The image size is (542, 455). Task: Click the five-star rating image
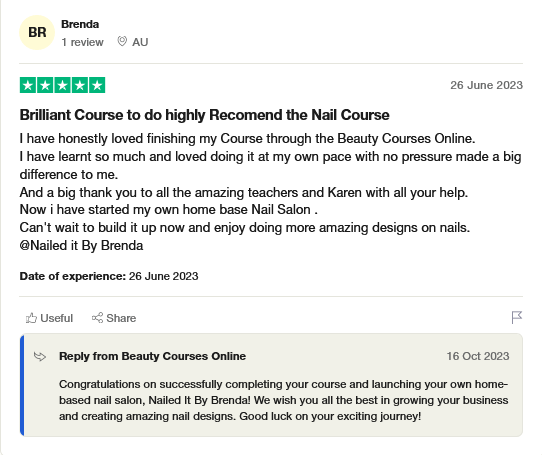pyautogui.click(x=63, y=85)
